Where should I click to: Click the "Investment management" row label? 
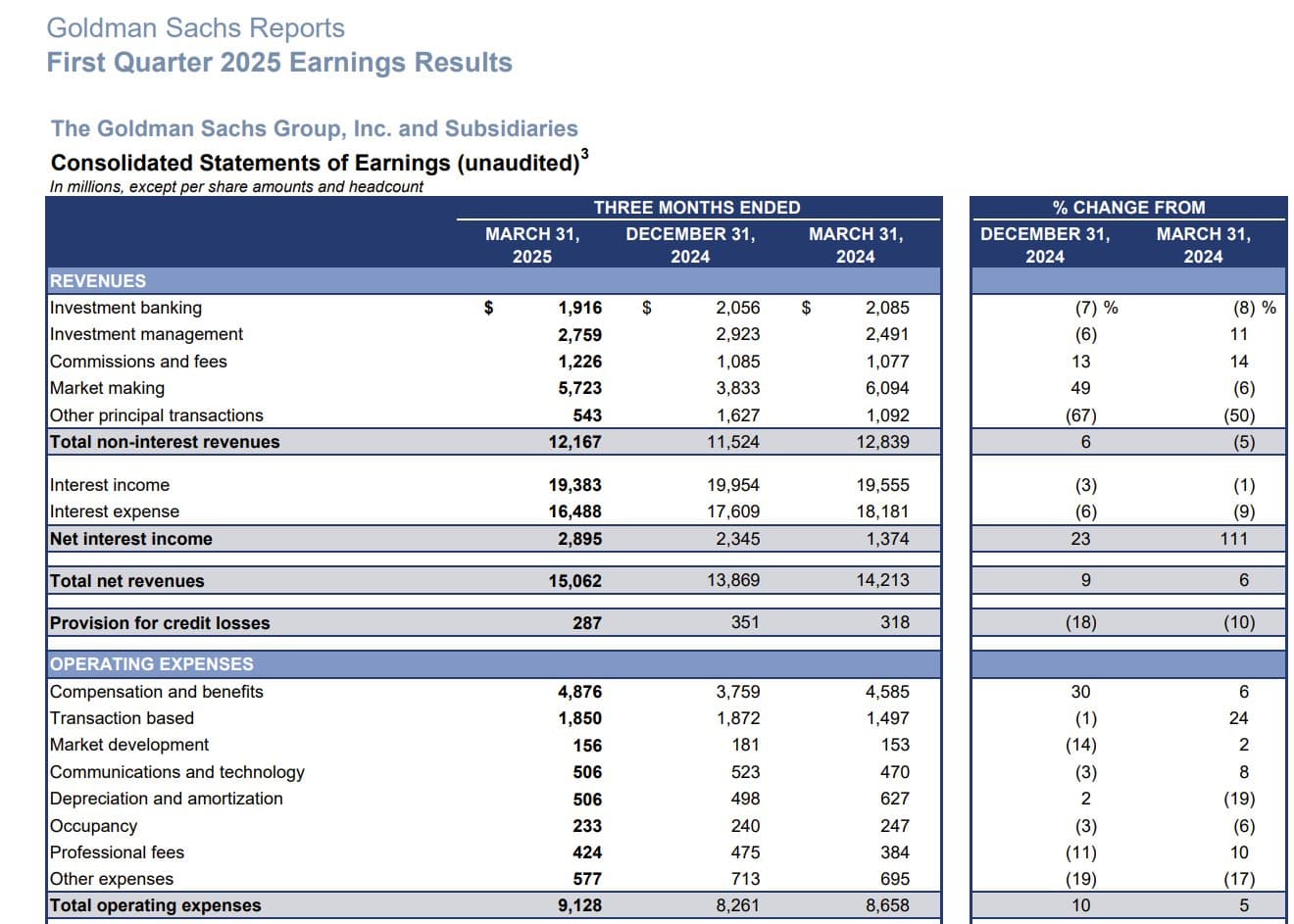pos(146,334)
